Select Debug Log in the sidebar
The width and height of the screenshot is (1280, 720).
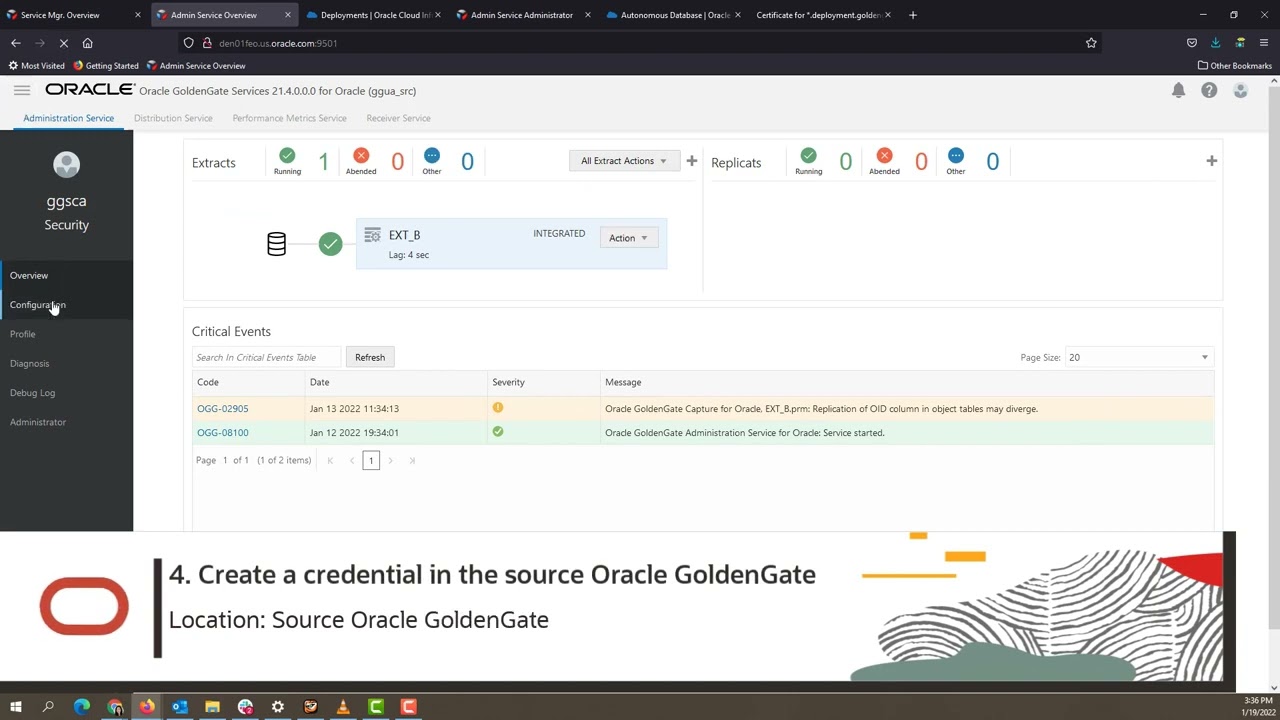(x=66, y=393)
